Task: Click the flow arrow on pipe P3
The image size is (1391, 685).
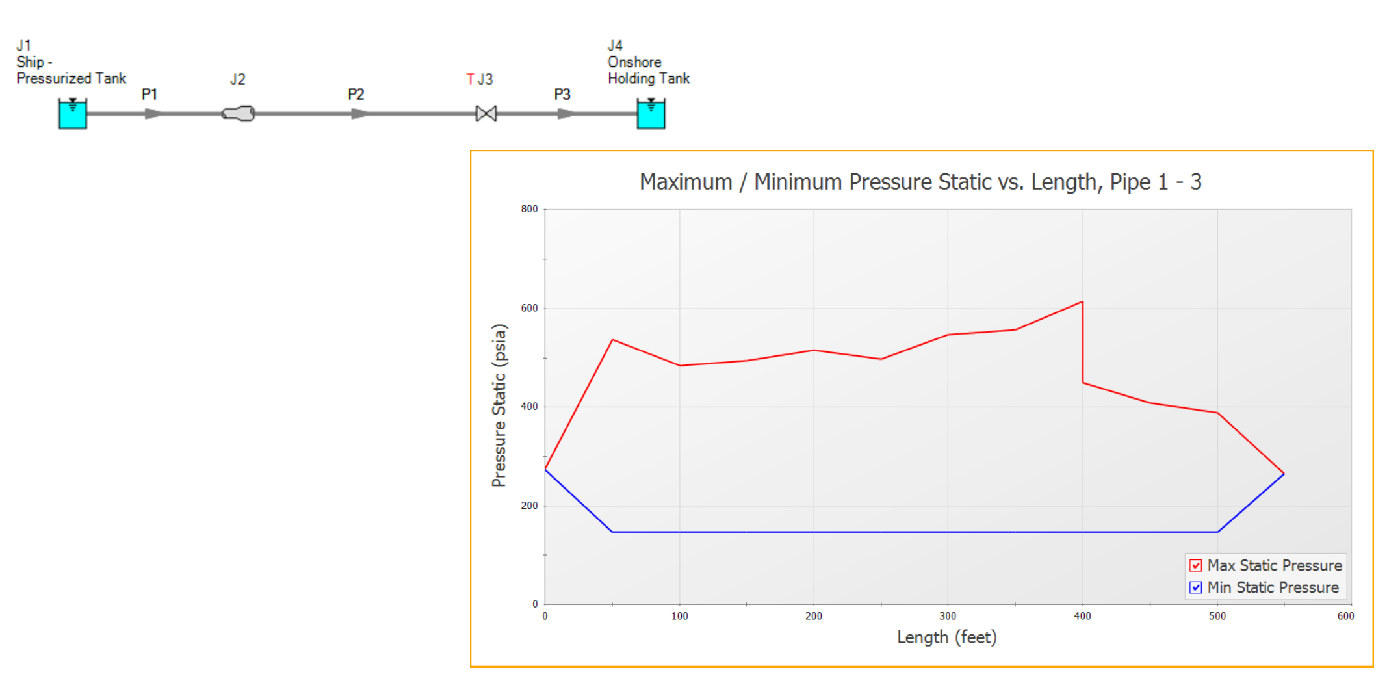Action: point(566,114)
